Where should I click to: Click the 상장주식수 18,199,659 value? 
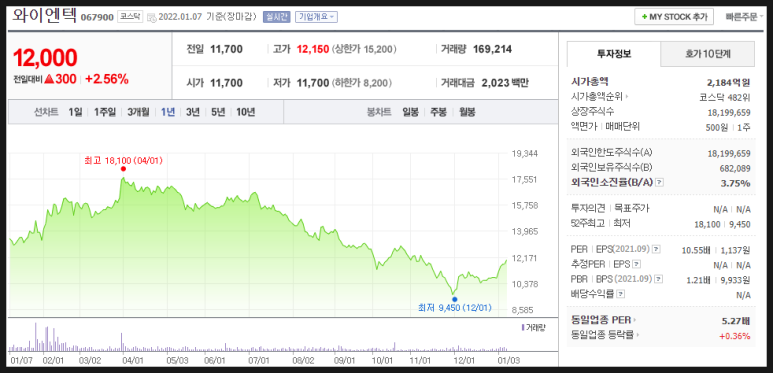pos(729,112)
